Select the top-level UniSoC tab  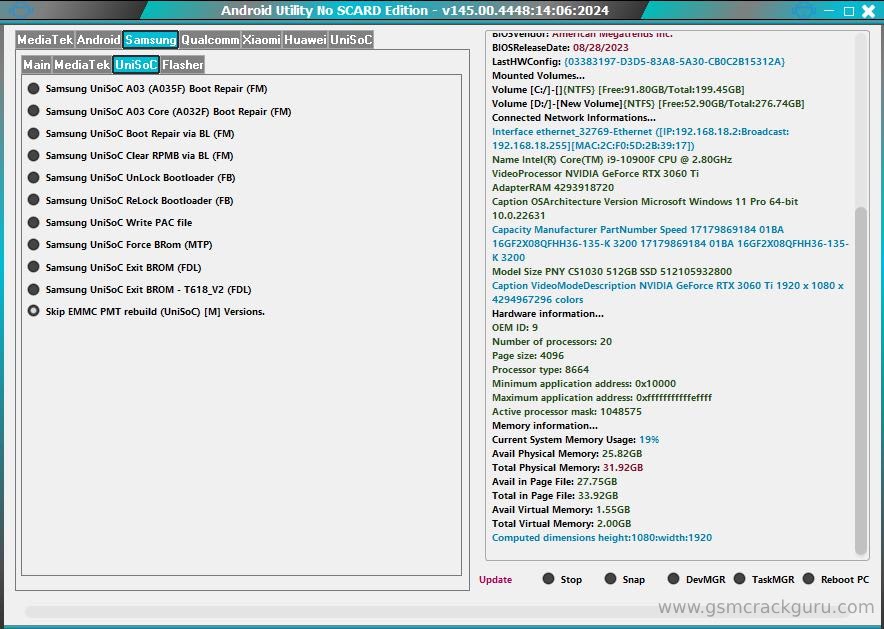[351, 40]
